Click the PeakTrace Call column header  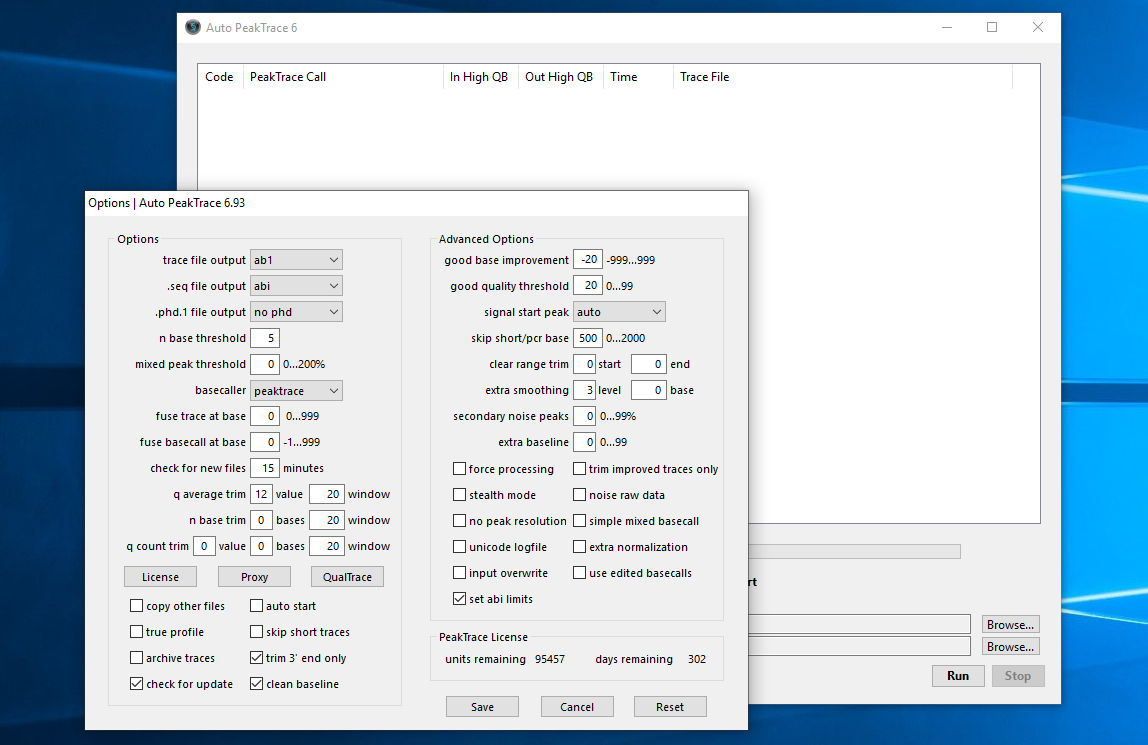coord(342,77)
